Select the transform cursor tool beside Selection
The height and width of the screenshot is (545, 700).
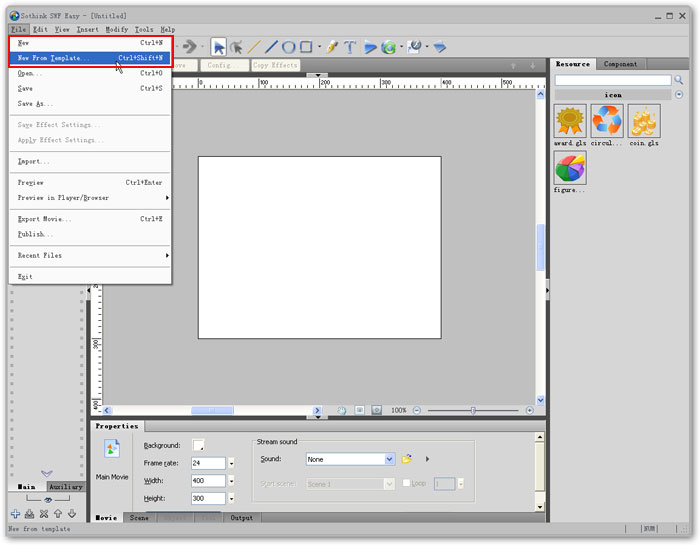(x=236, y=47)
